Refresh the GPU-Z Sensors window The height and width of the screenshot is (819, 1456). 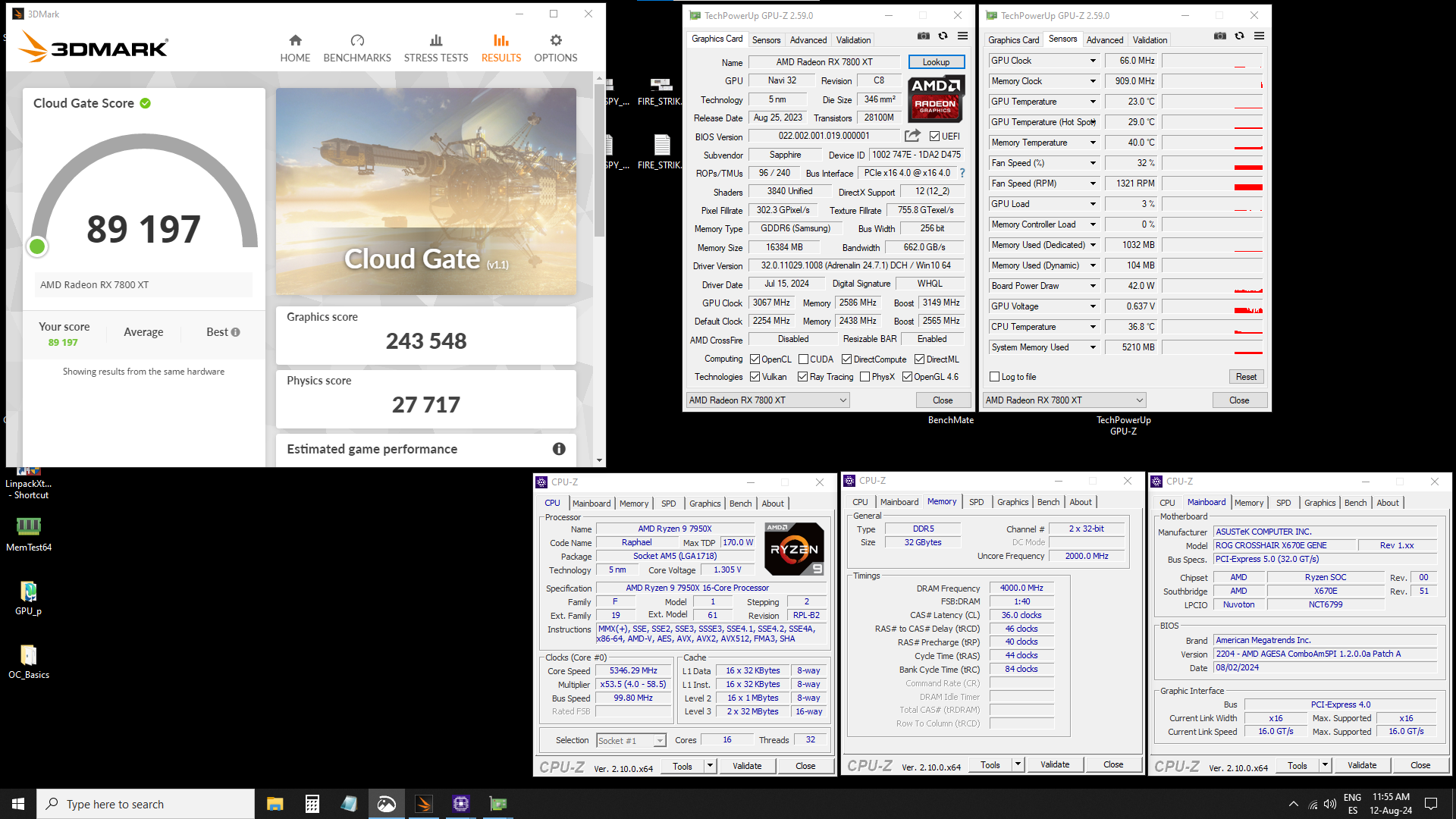tap(1239, 36)
